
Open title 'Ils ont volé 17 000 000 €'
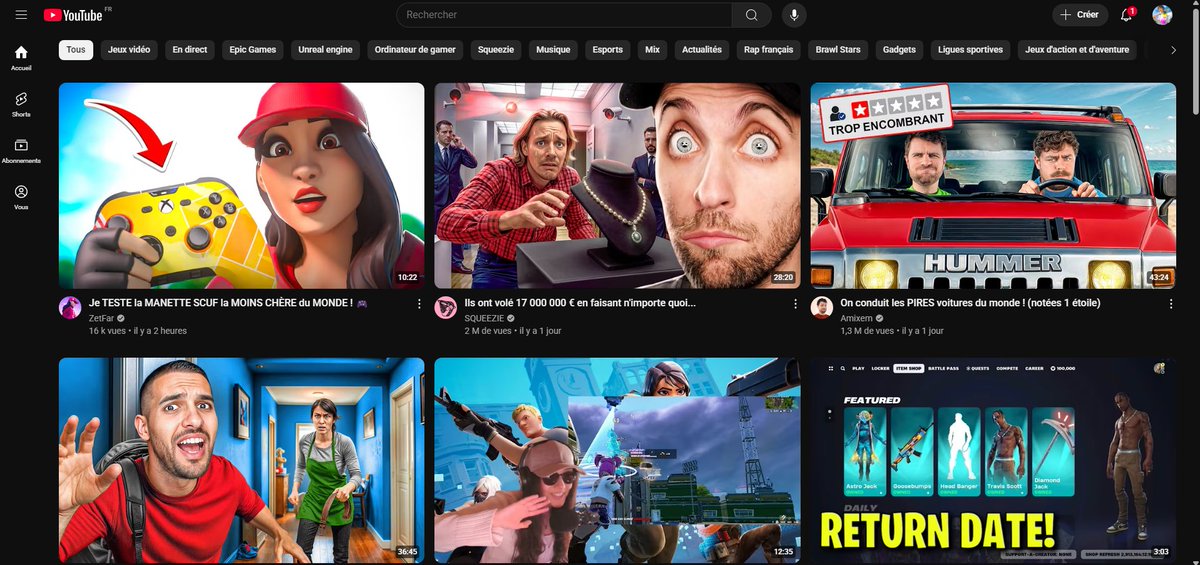click(x=580, y=303)
